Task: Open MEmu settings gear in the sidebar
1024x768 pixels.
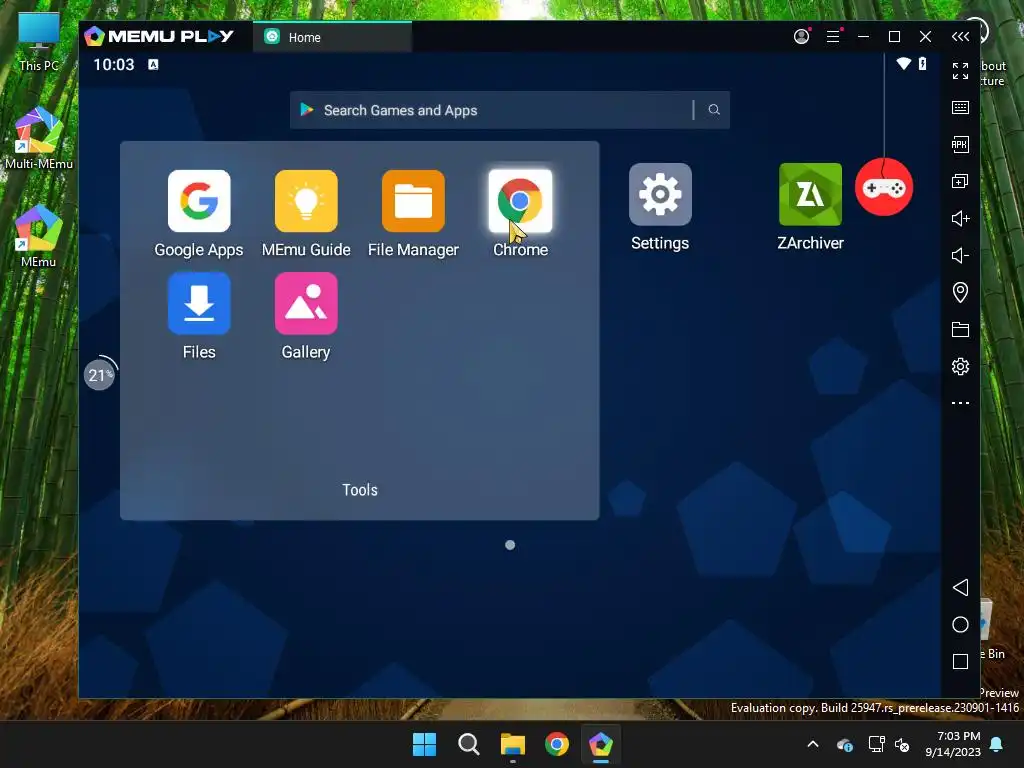Action: coord(960,366)
